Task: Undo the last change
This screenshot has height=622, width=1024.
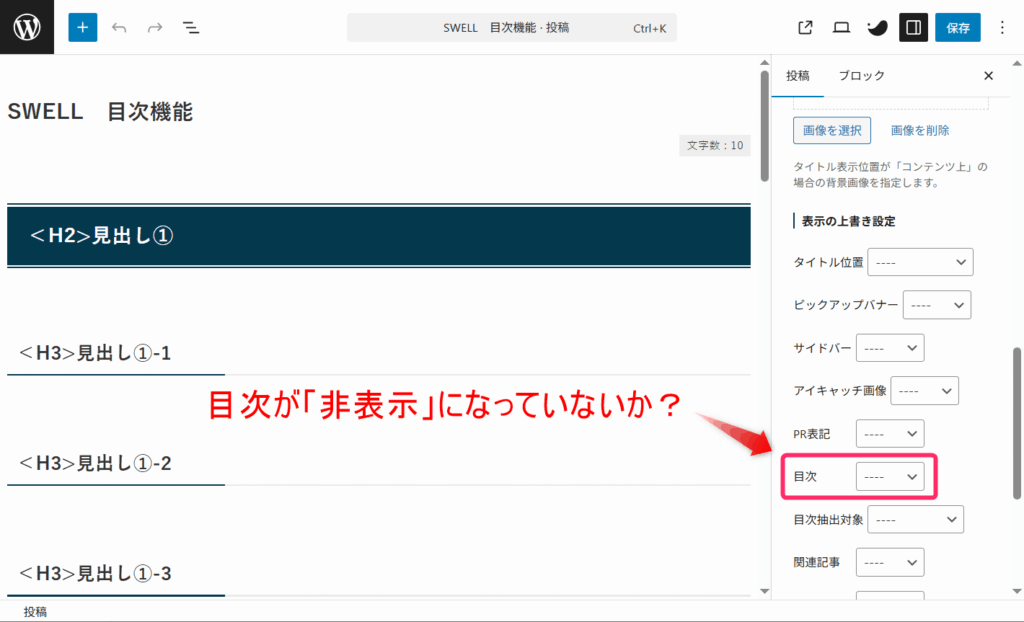Action: [x=119, y=27]
